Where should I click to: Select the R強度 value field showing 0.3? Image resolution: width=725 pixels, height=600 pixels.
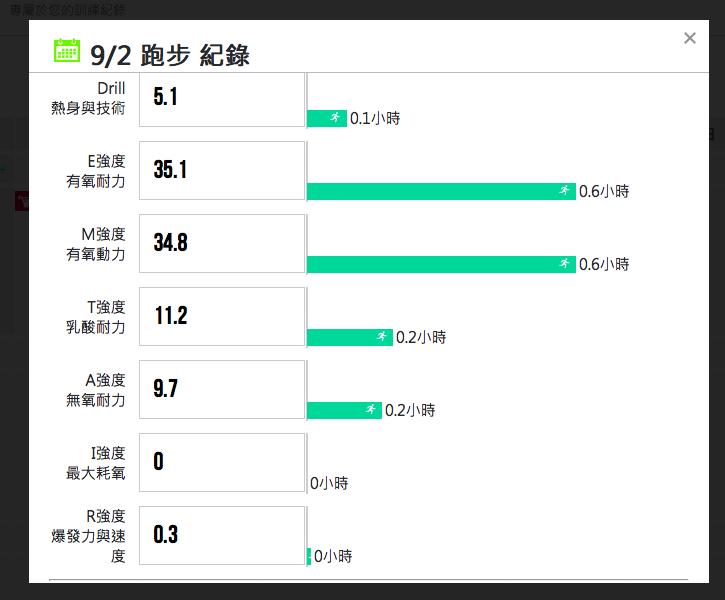coord(222,536)
